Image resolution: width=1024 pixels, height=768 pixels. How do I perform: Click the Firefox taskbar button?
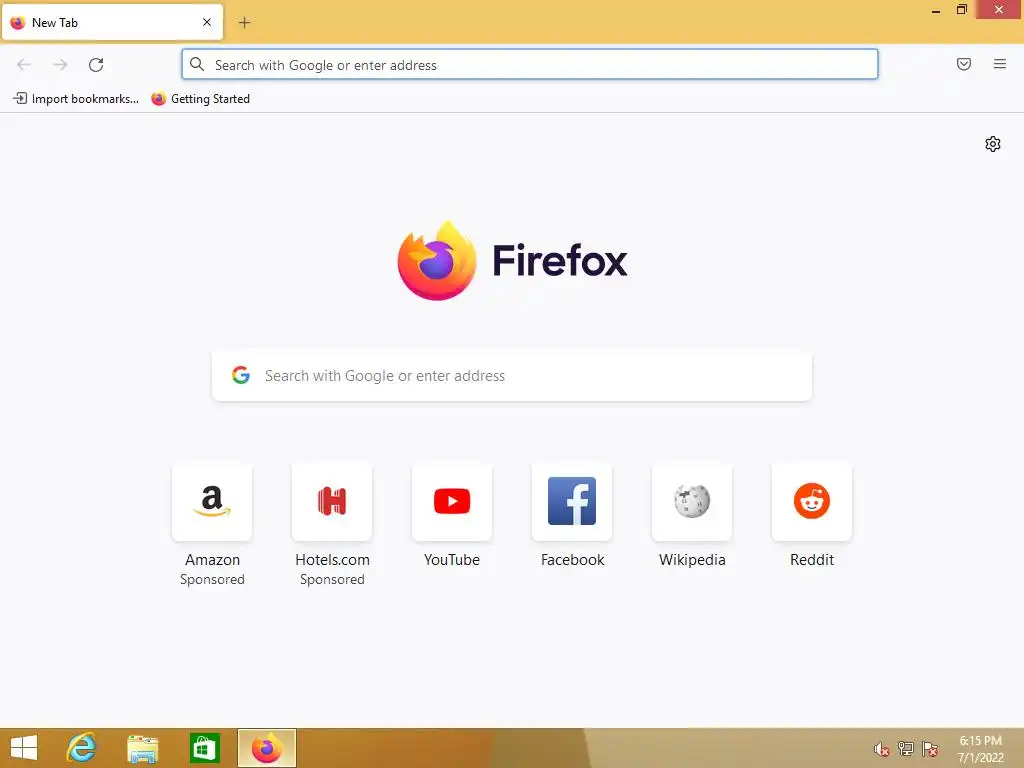(266, 748)
